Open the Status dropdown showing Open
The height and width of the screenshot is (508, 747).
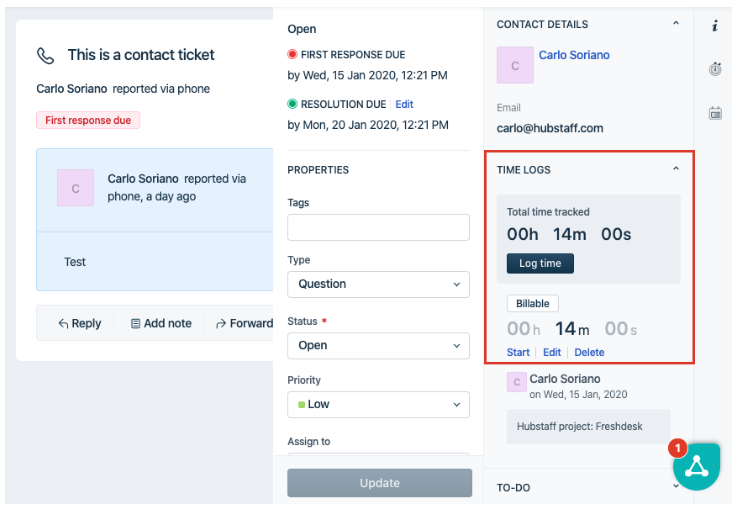click(378, 345)
